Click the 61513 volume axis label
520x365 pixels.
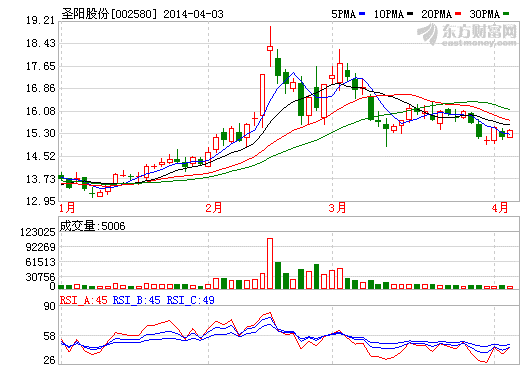click(41, 262)
